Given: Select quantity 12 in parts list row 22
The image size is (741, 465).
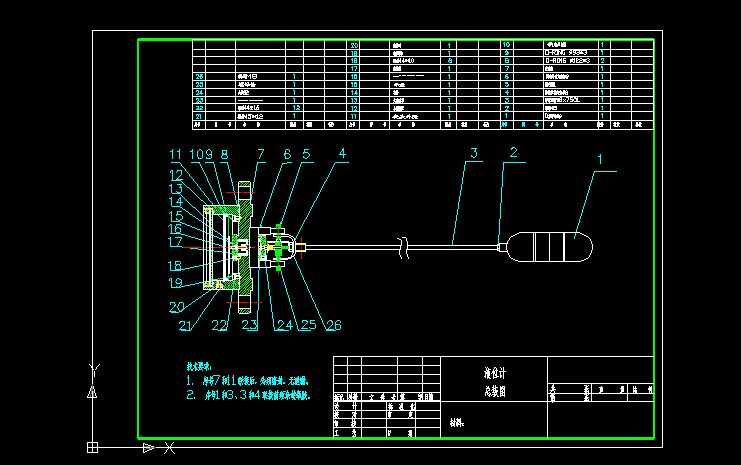Looking at the screenshot, I should 296,108.
